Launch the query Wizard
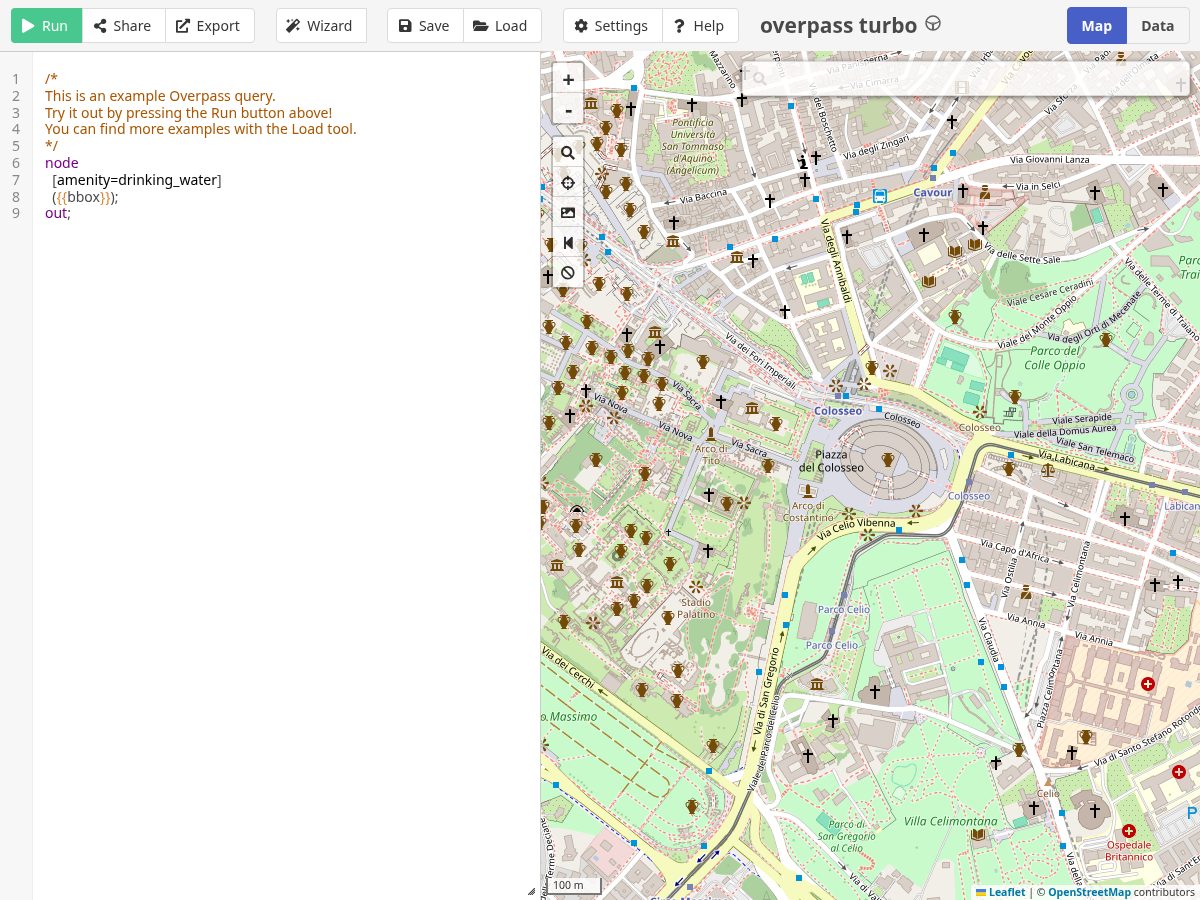This screenshot has height=900, width=1200. point(321,26)
